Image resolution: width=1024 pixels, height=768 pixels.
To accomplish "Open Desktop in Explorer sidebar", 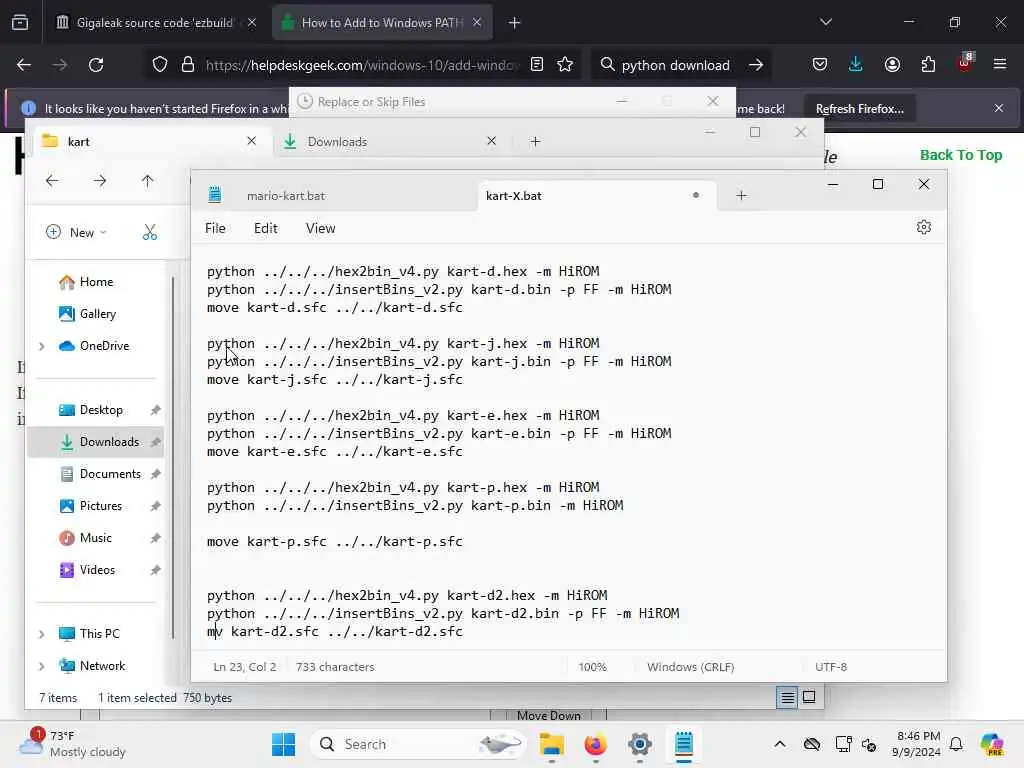I will click(x=101, y=410).
